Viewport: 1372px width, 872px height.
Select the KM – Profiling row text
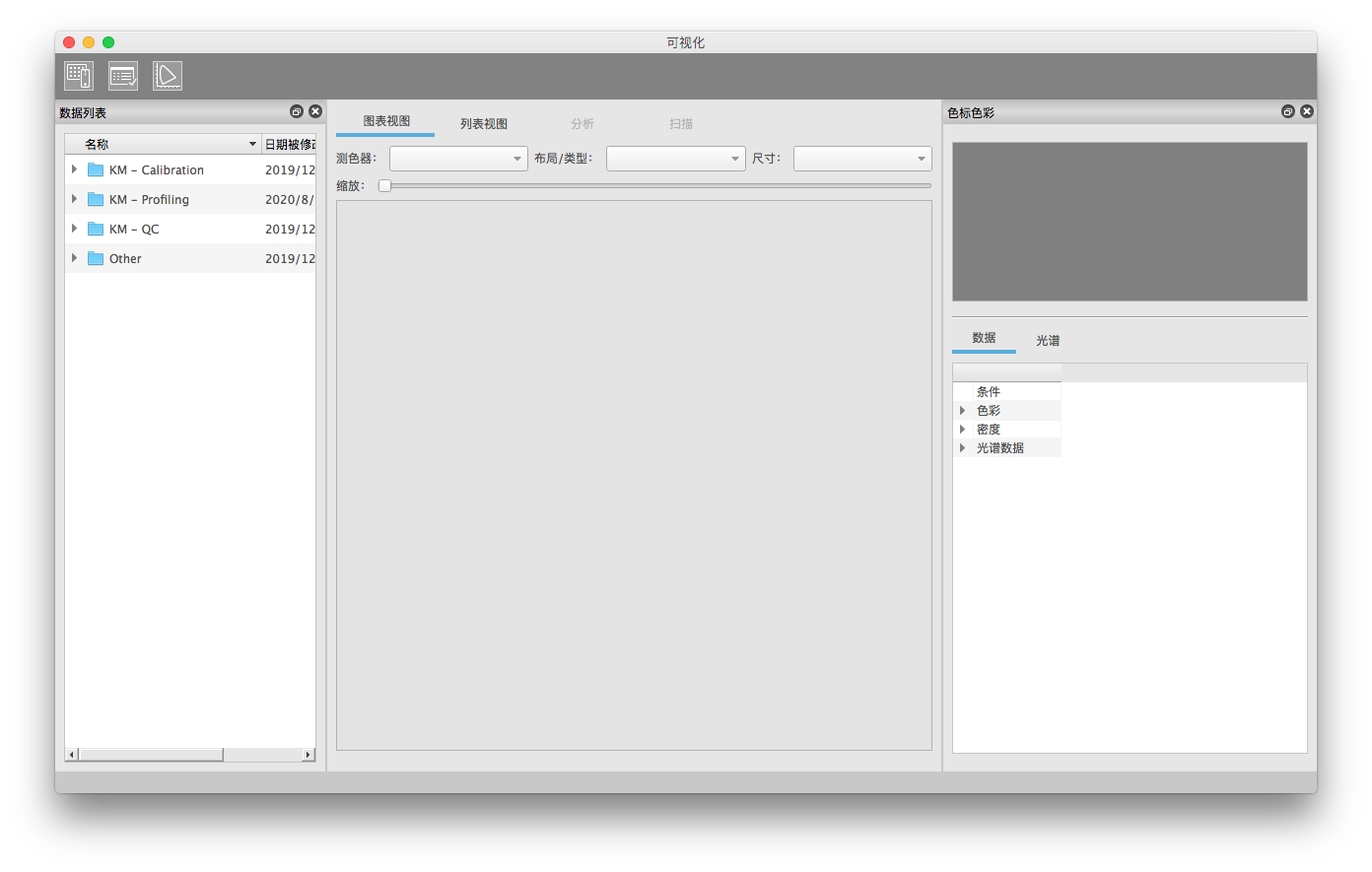tap(149, 199)
